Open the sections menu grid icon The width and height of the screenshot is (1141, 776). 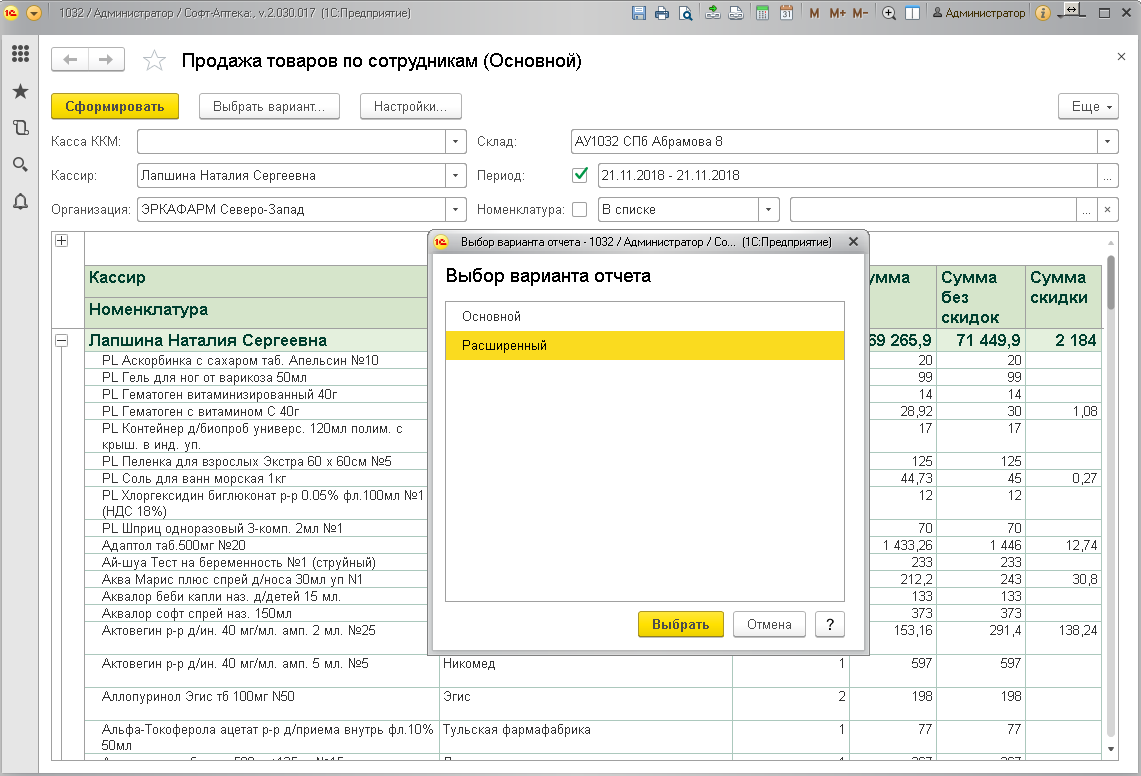tap(19, 54)
